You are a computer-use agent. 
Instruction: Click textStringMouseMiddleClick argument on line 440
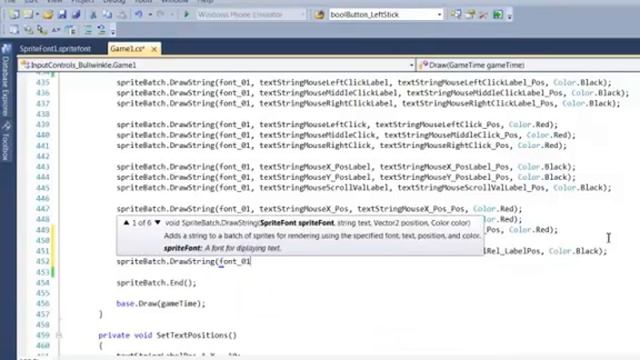317,135
